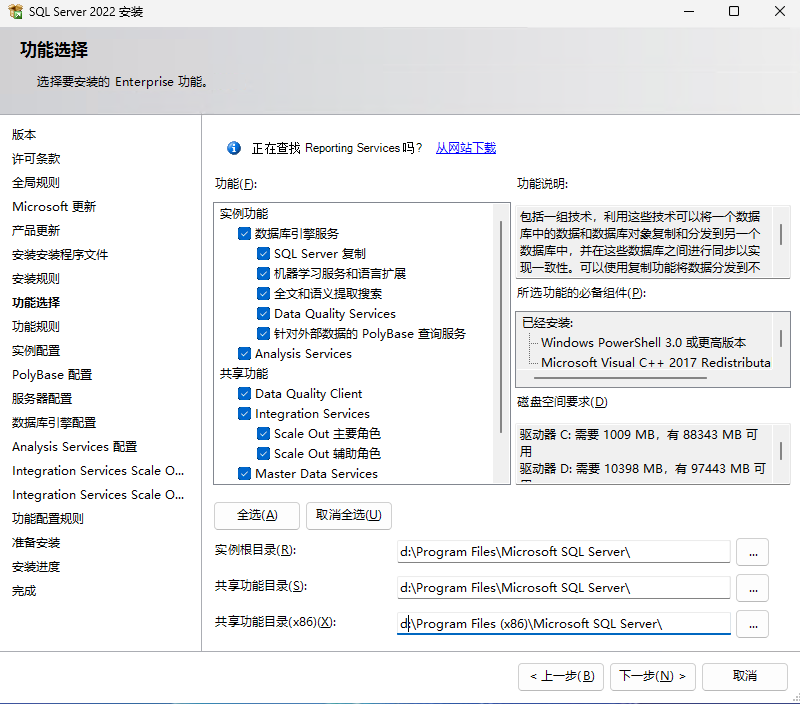This screenshot has height=704, width=800.
Task: Select the 服务器配置 step in sidebar
Action: tap(42, 398)
